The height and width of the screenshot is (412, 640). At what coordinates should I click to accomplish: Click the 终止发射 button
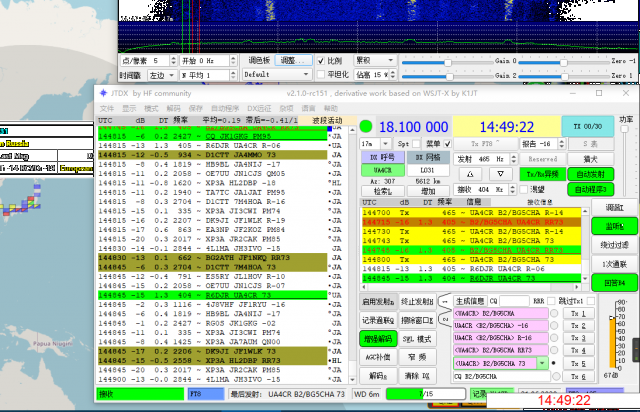[417, 302]
